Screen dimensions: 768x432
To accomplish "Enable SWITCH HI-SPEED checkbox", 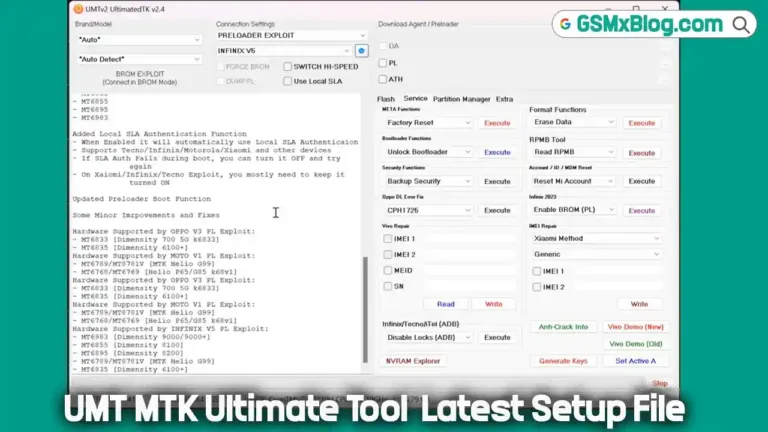I will click(288, 66).
